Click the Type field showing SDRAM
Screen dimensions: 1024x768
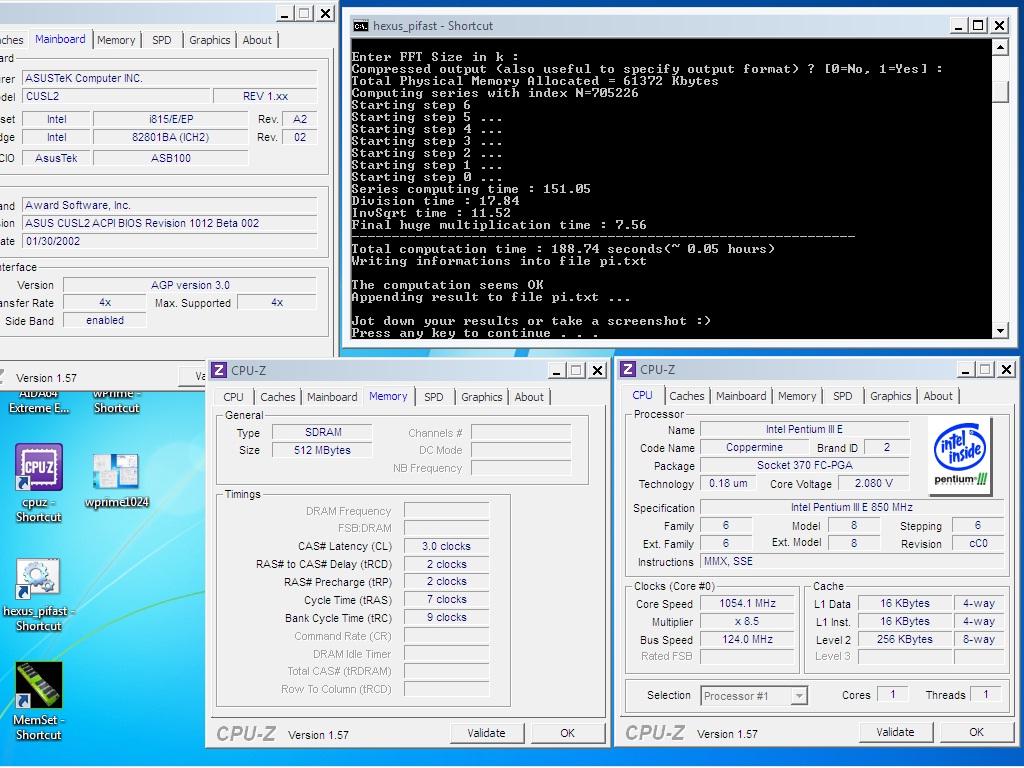pyautogui.click(x=322, y=432)
